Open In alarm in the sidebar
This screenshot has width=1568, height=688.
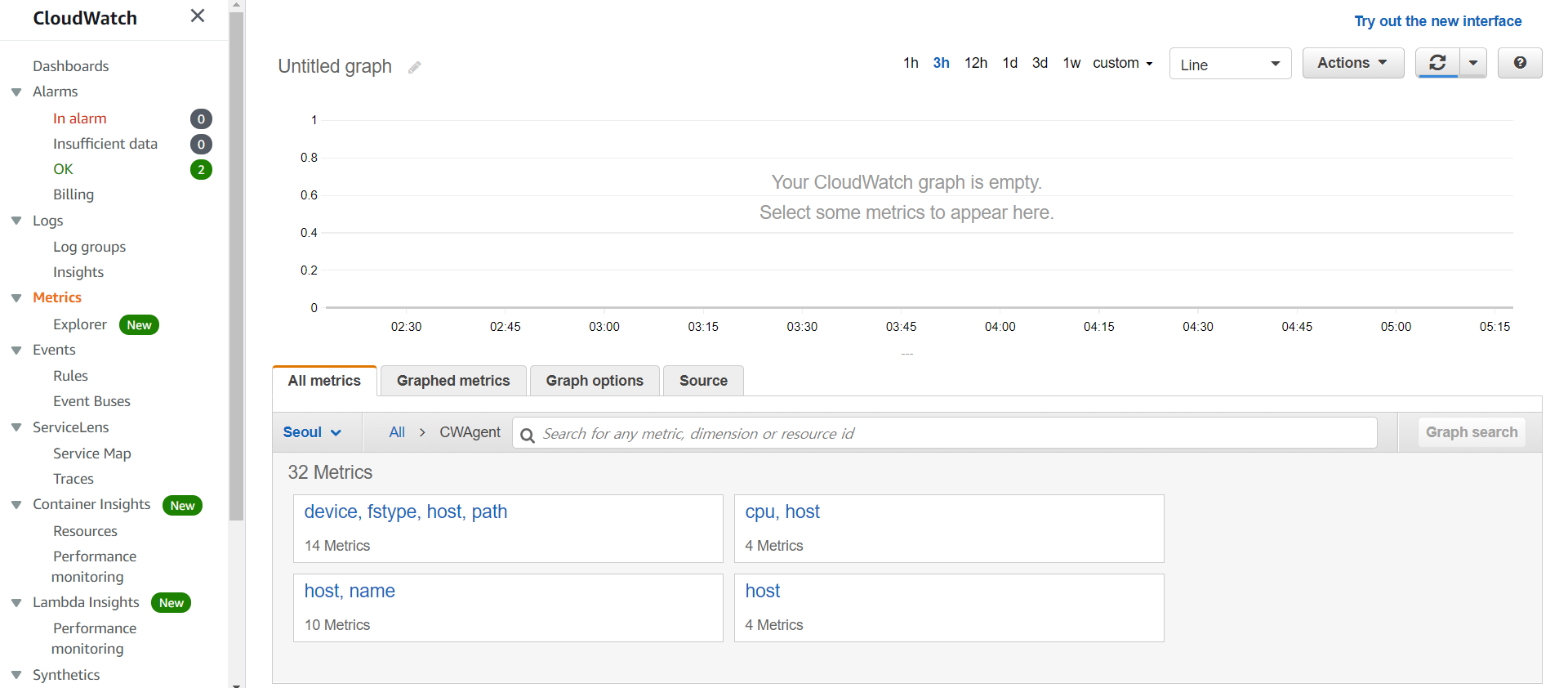(79, 118)
